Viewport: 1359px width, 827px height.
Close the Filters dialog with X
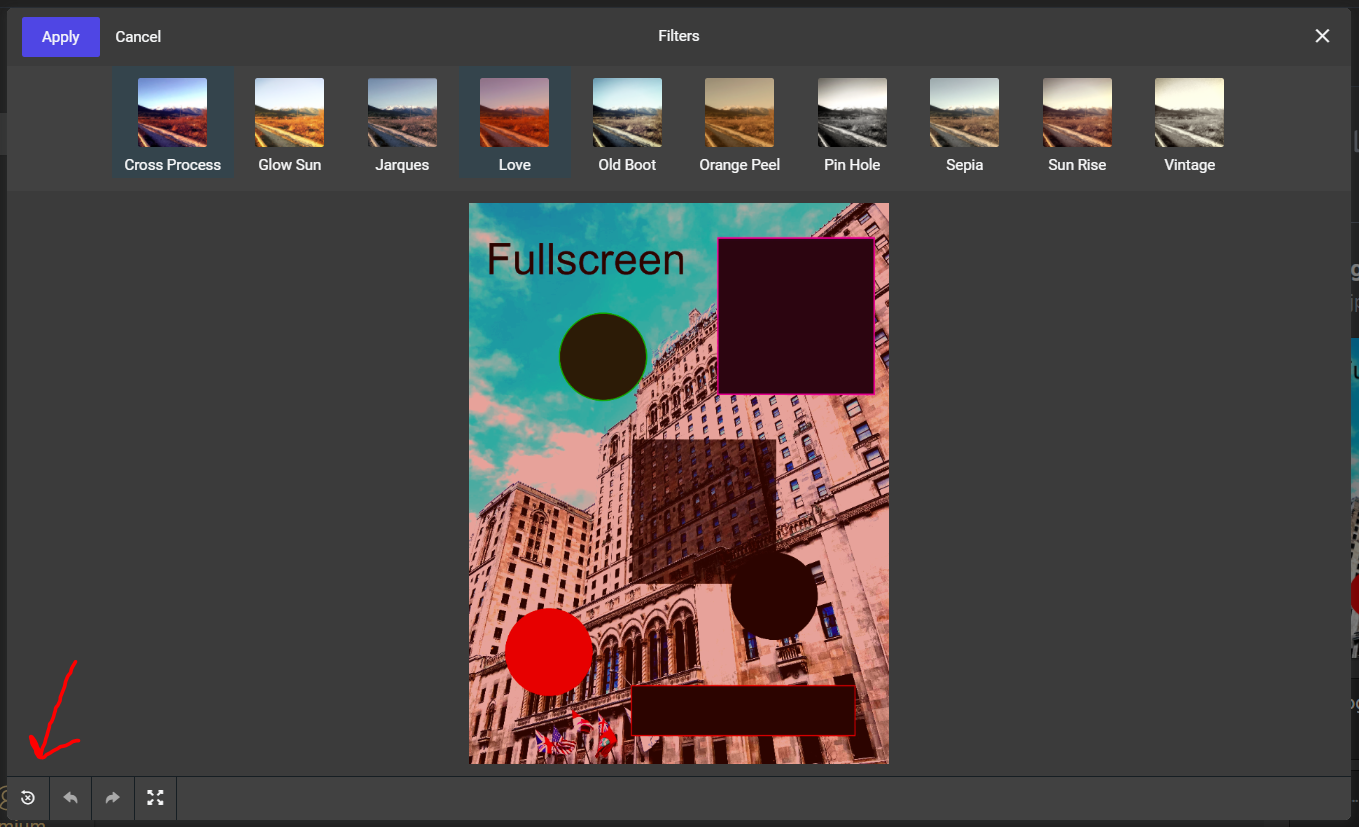1322,36
